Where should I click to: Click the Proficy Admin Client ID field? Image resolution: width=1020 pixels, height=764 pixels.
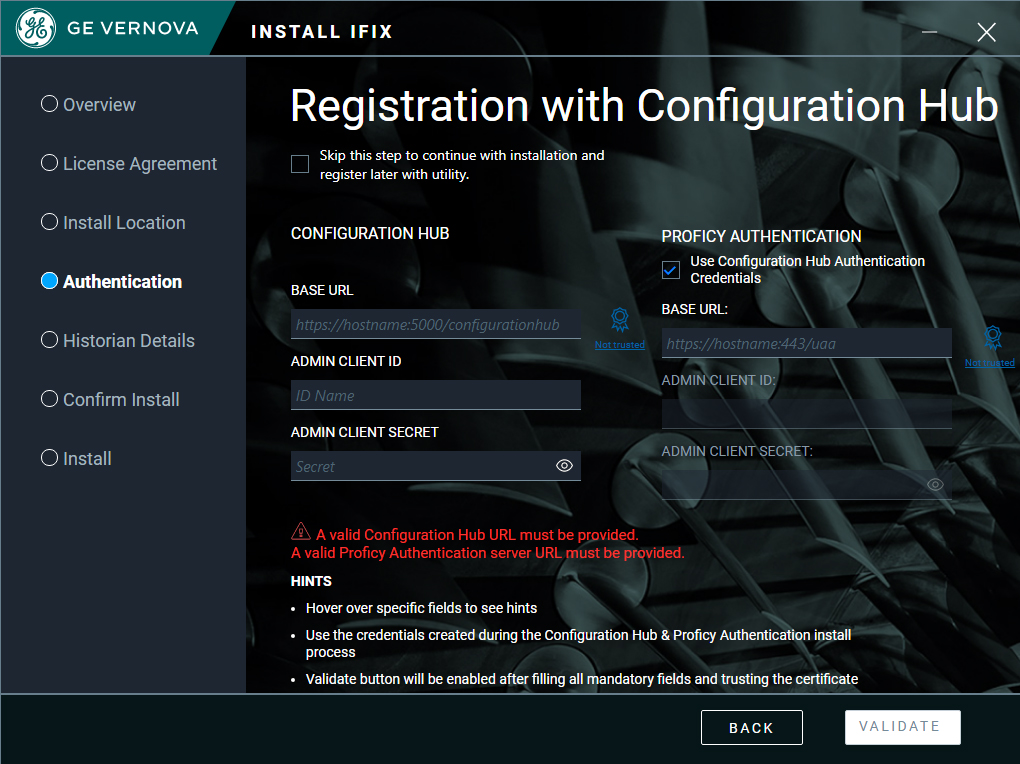point(807,414)
